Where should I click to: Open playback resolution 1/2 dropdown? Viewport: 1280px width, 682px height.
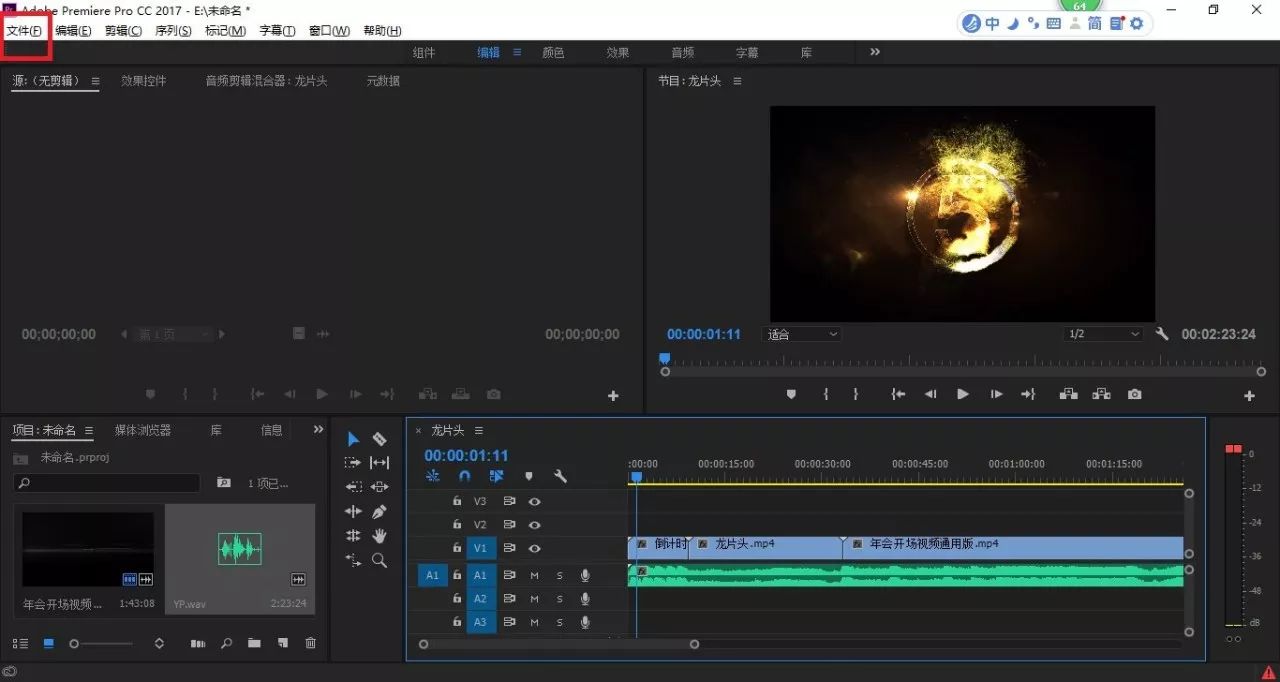(1103, 334)
